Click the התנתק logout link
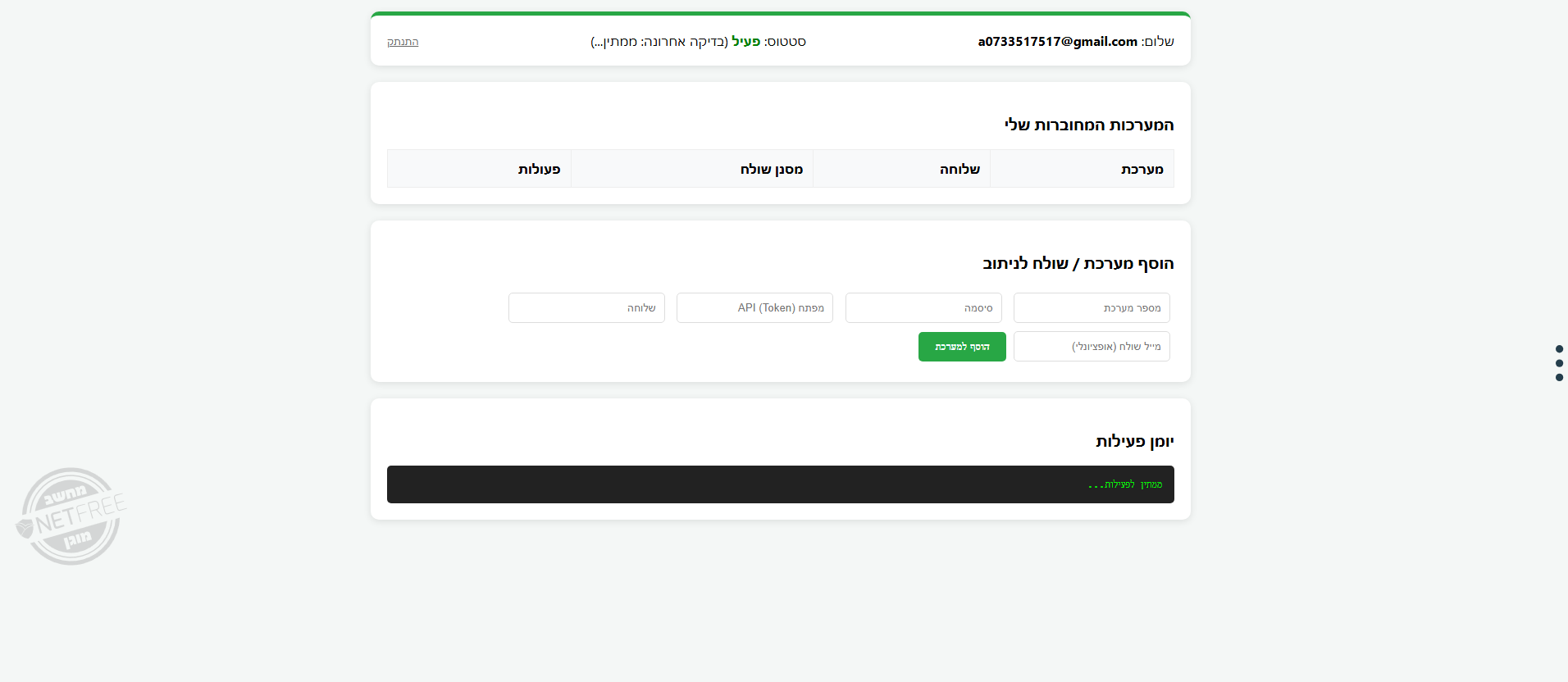Viewport: 1568px width, 682px height. click(403, 42)
